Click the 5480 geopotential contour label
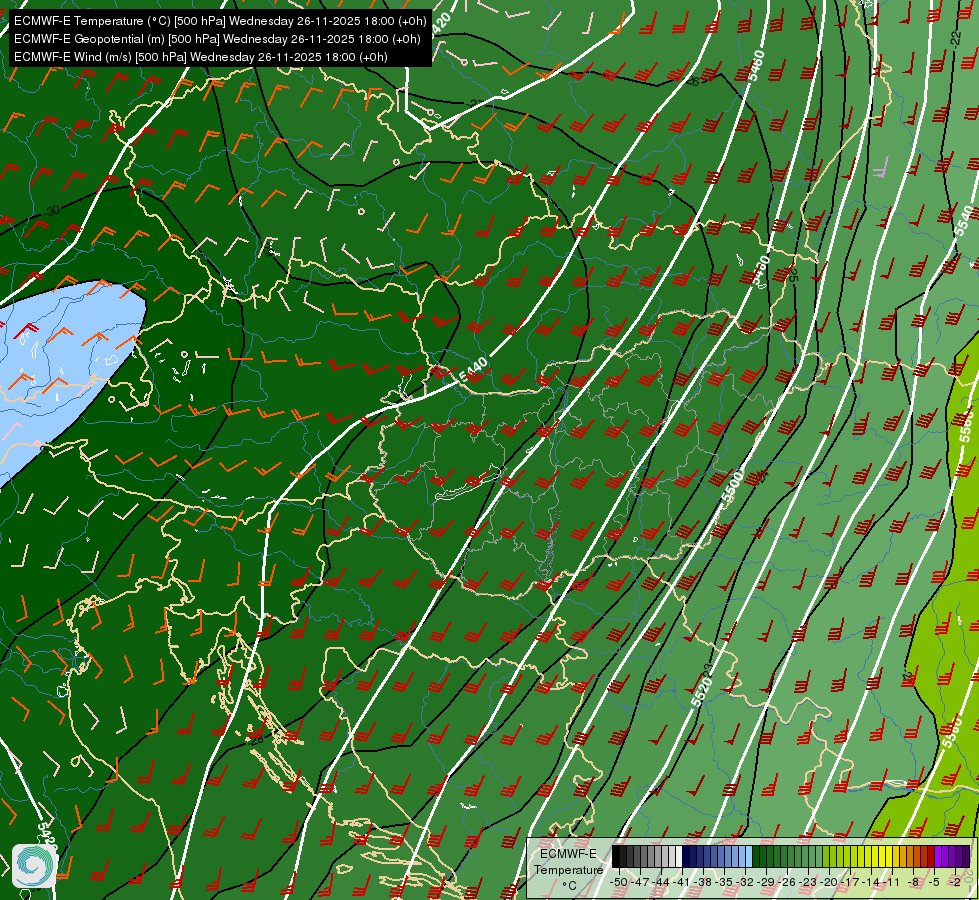 point(760,270)
